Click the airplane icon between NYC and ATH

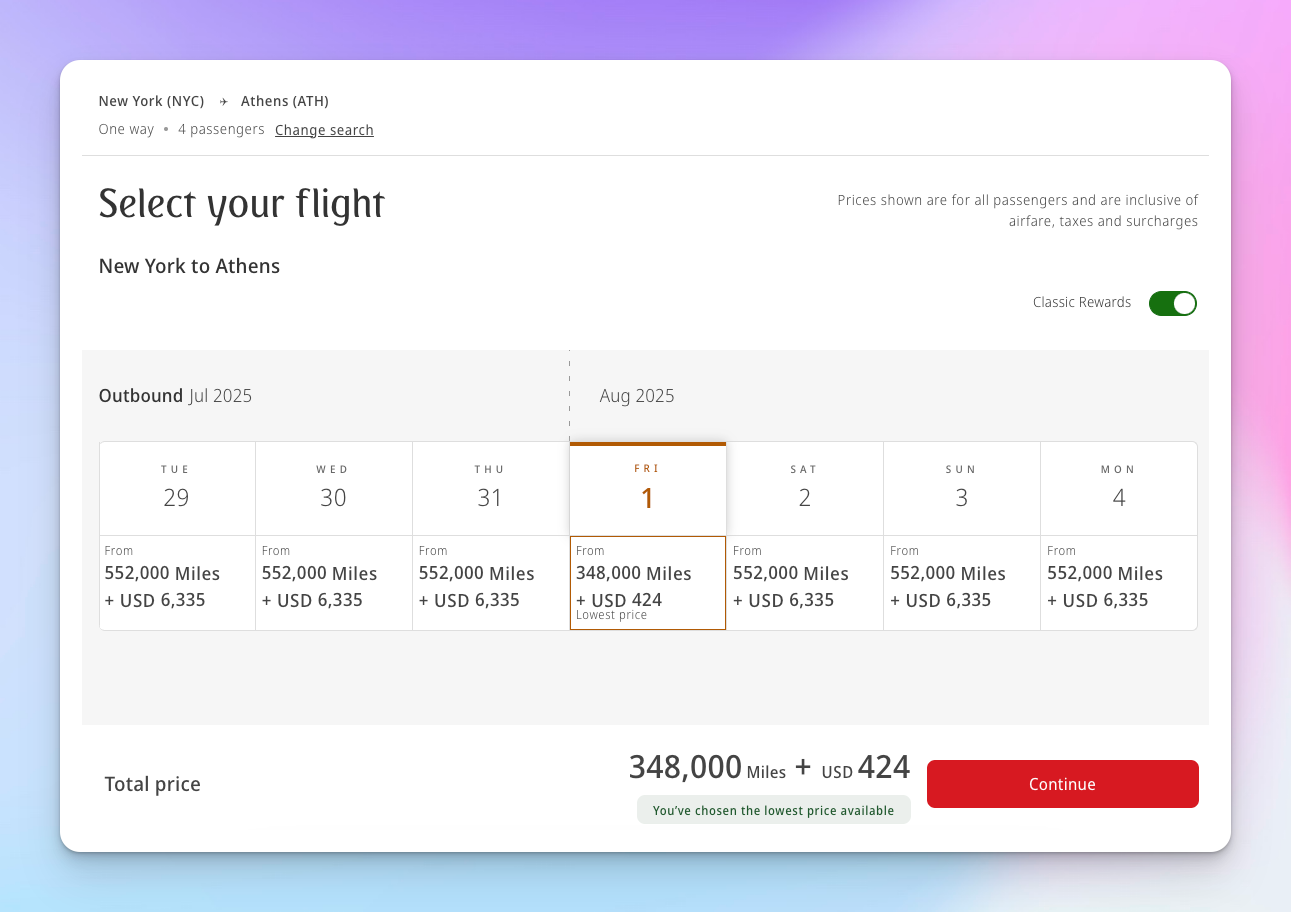tap(223, 102)
